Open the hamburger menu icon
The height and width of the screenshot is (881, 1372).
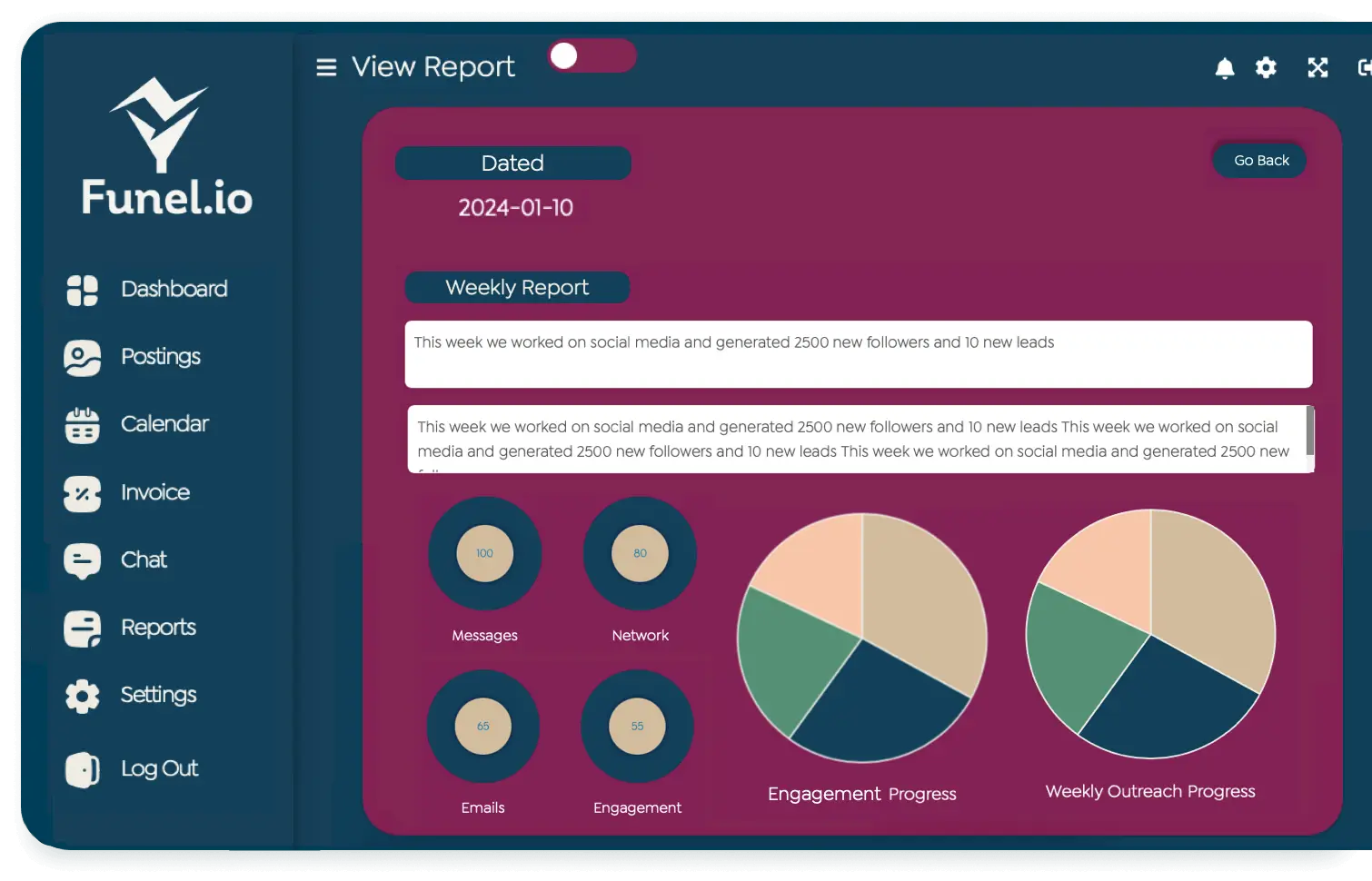click(x=326, y=67)
